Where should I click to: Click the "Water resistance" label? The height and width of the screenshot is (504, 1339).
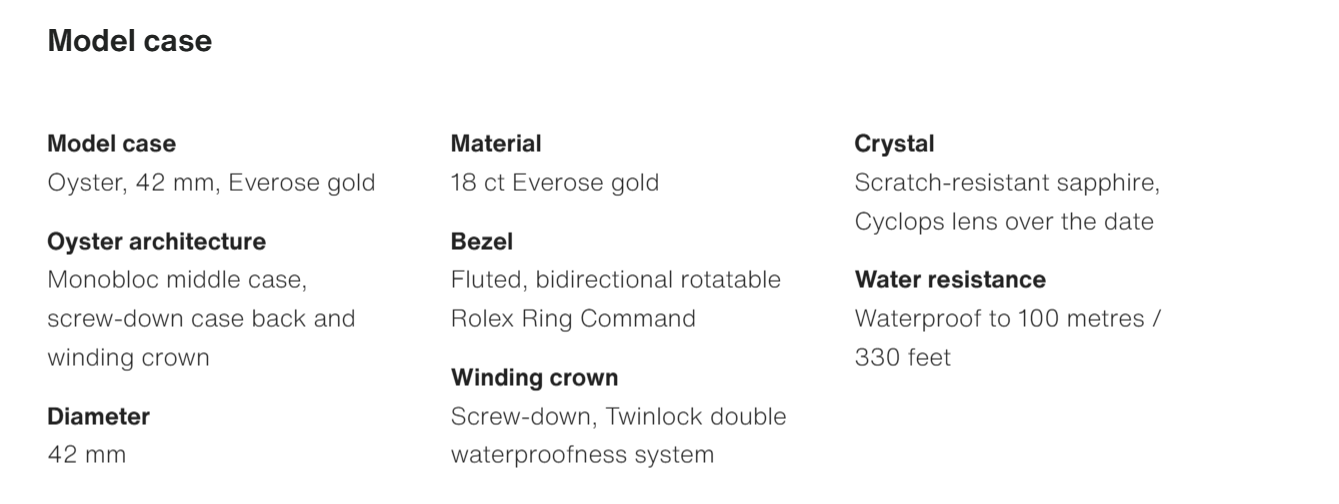pos(950,280)
